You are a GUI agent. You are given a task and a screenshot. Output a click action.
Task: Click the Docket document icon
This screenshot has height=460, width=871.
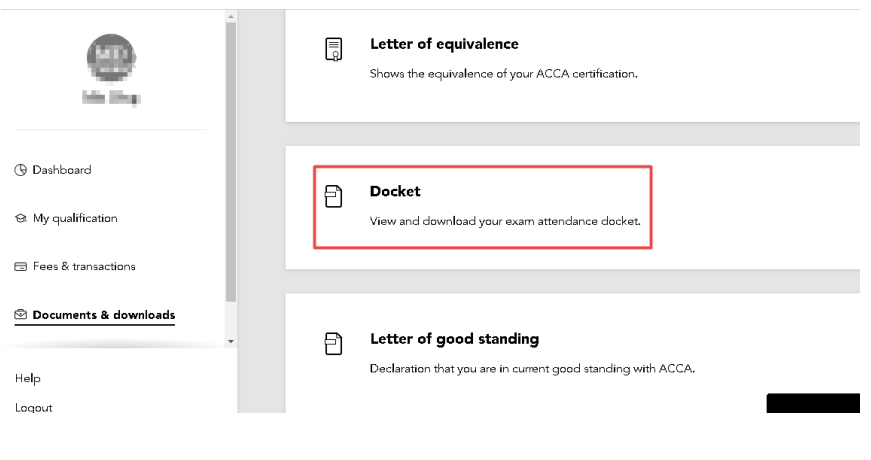(334, 197)
